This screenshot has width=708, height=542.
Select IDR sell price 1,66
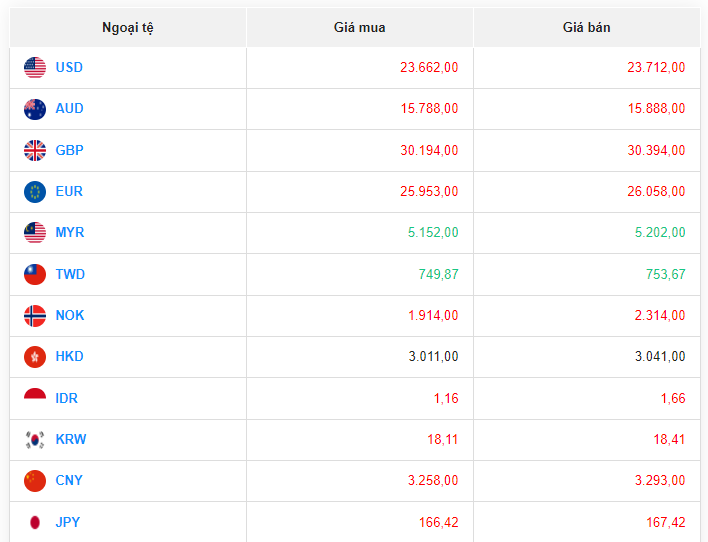coord(673,398)
